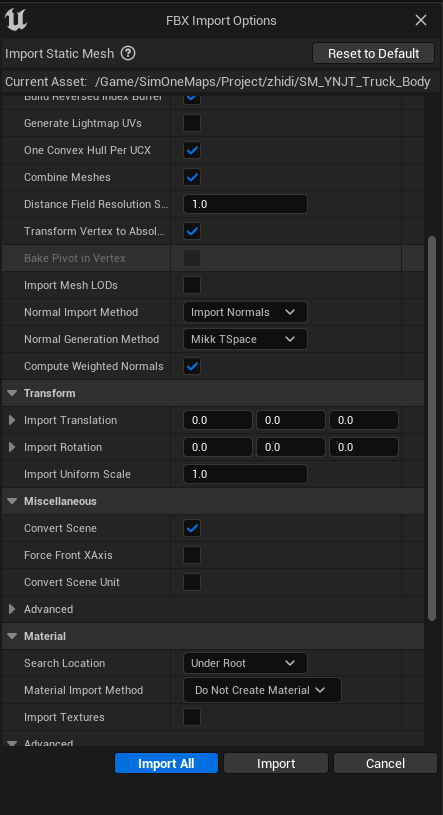Open the Normal Import Method dropdown
Screen dimensions: 443x815
pyautogui.click(x=245, y=312)
